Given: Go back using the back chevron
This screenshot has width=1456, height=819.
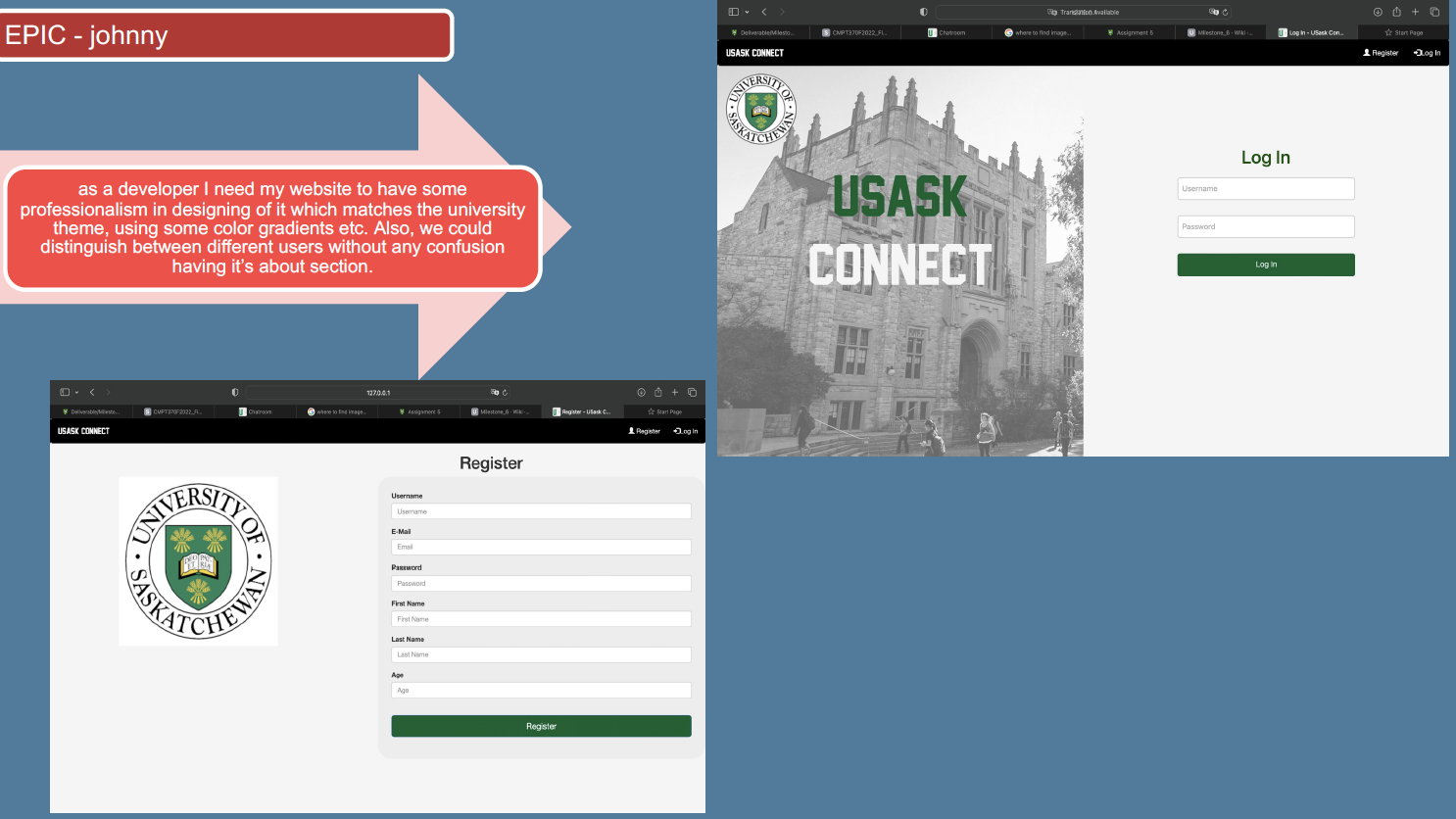Looking at the screenshot, I should [763, 11].
